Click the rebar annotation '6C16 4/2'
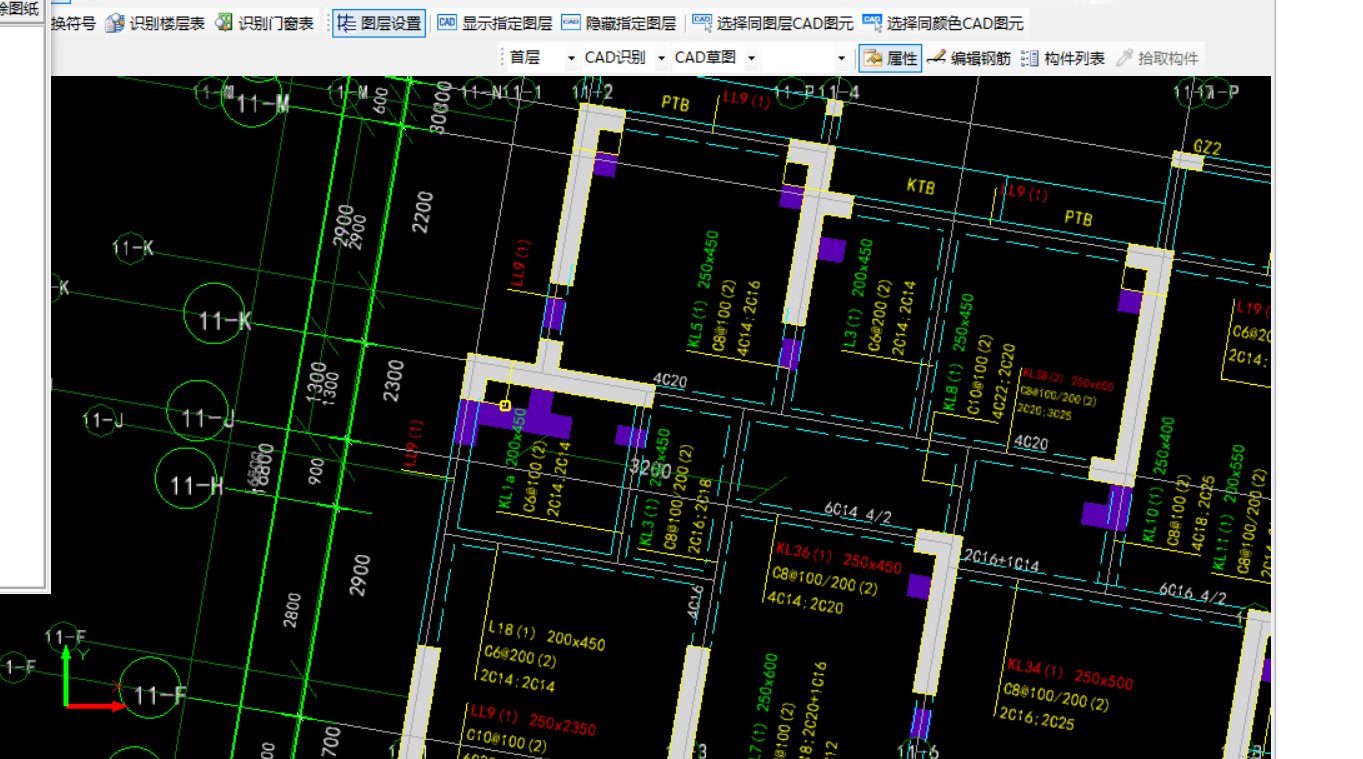Image resolution: width=1363 pixels, height=759 pixels. pyautogui.click(x=1192, y=592)
